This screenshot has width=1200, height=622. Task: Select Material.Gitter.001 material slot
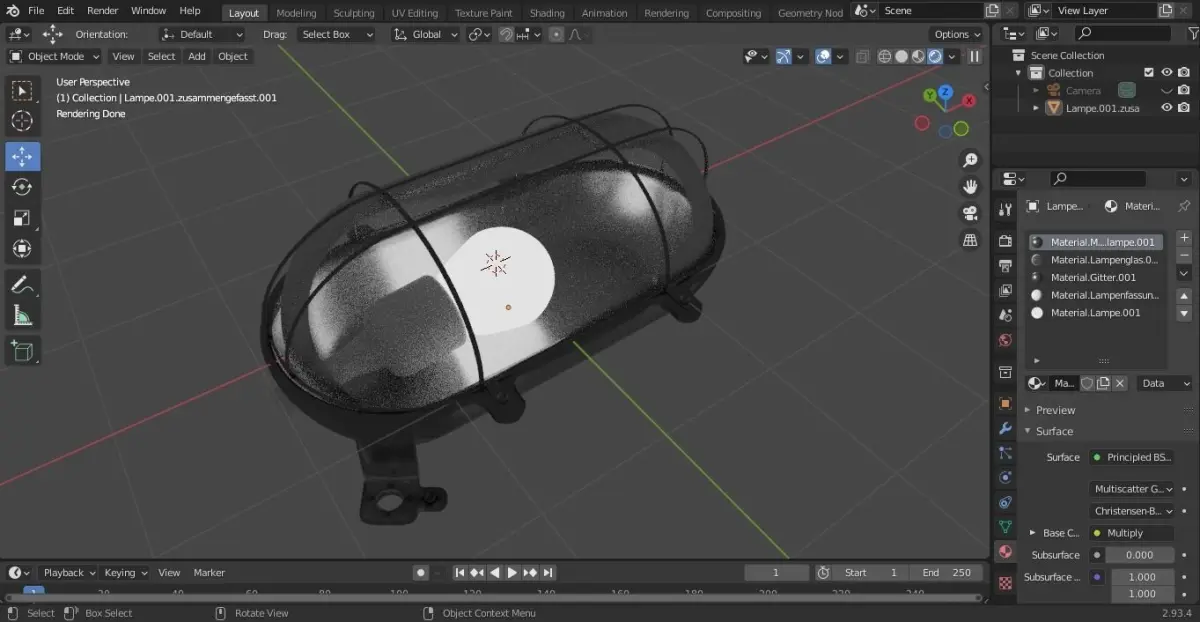click(1094, 277)
